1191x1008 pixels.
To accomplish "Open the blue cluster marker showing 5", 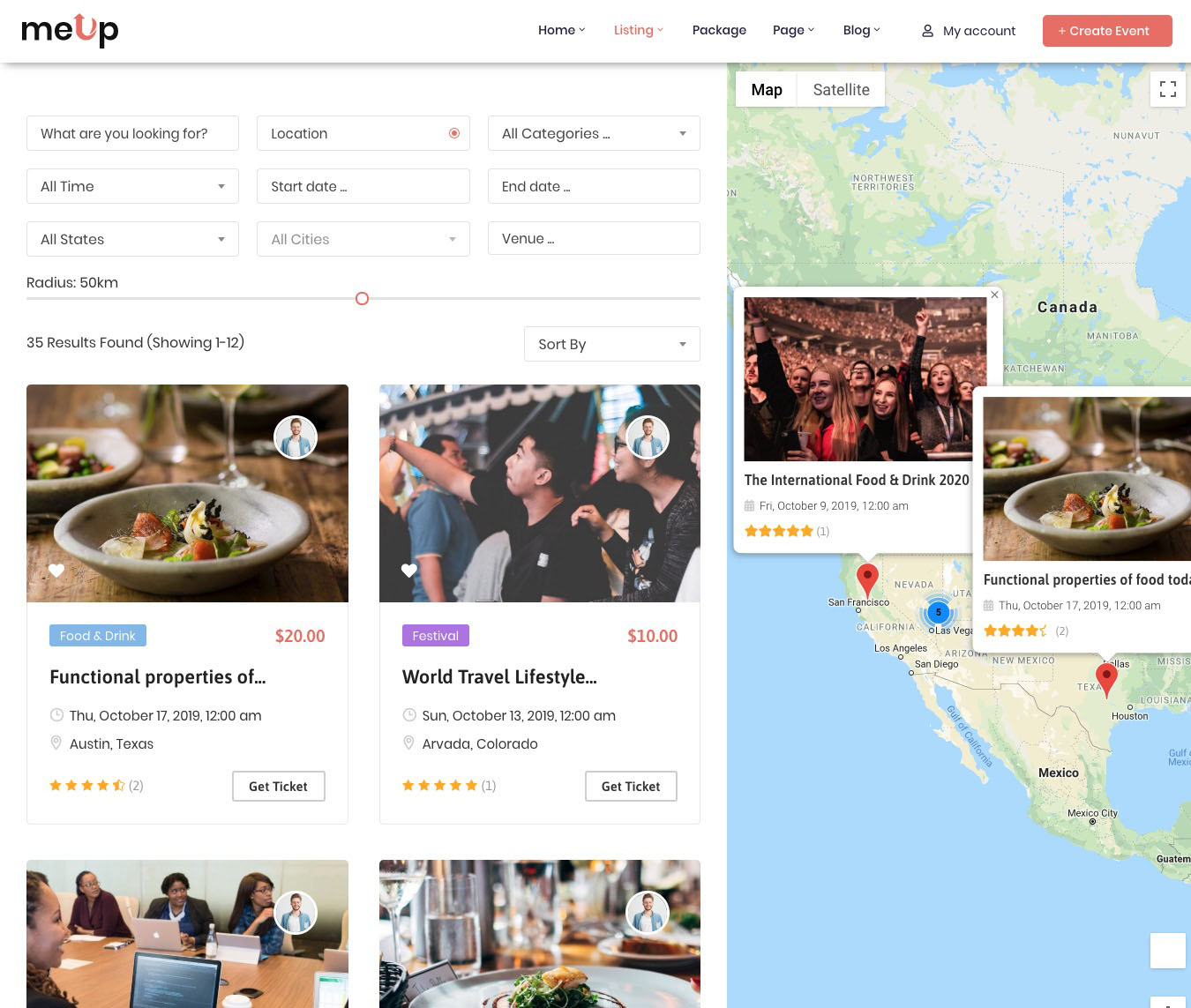I will tap(938, 612).
